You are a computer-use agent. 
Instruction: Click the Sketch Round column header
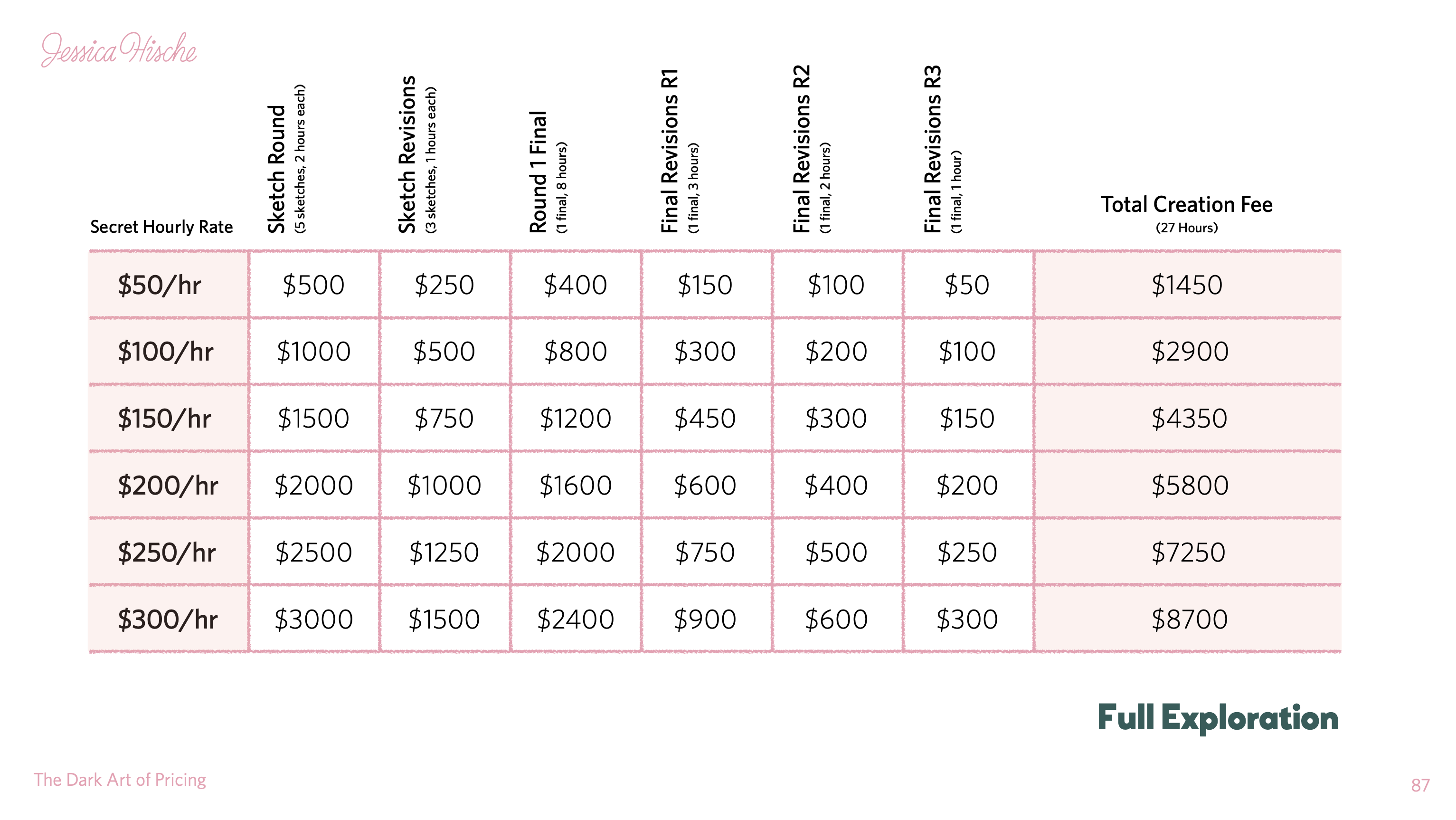coord(286,160)
